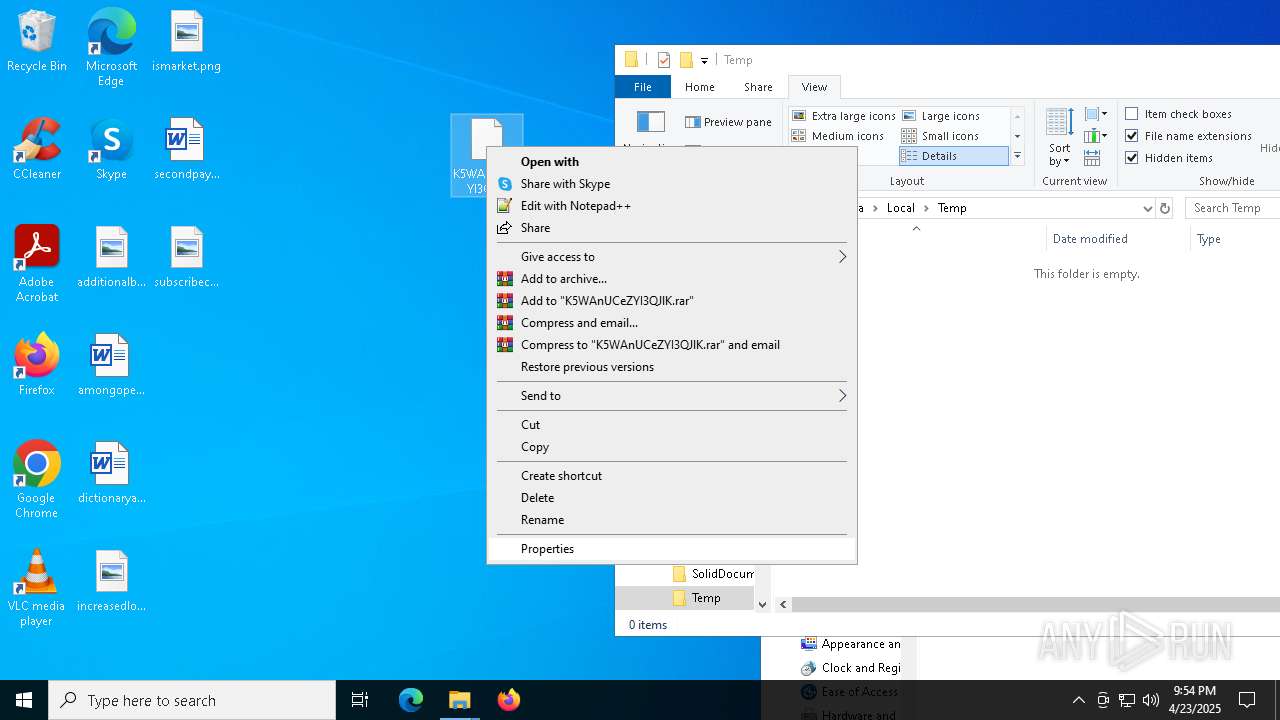
Task: Launch Firefox from desktop shortcut
Action: (37, 365)
